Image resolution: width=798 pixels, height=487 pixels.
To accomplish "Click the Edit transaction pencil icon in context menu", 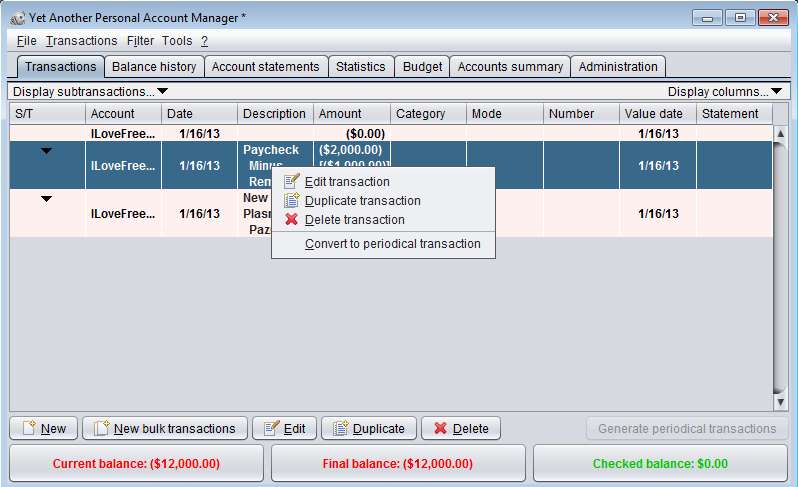I will [x=292, y=181].
